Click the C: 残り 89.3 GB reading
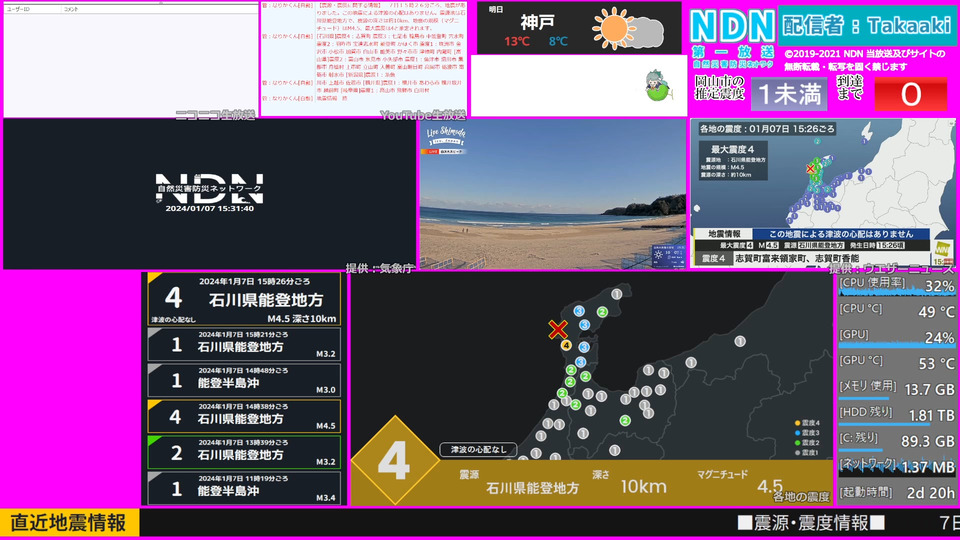The height and width of the screenshot is (540, 960). (x=896, y=441)
